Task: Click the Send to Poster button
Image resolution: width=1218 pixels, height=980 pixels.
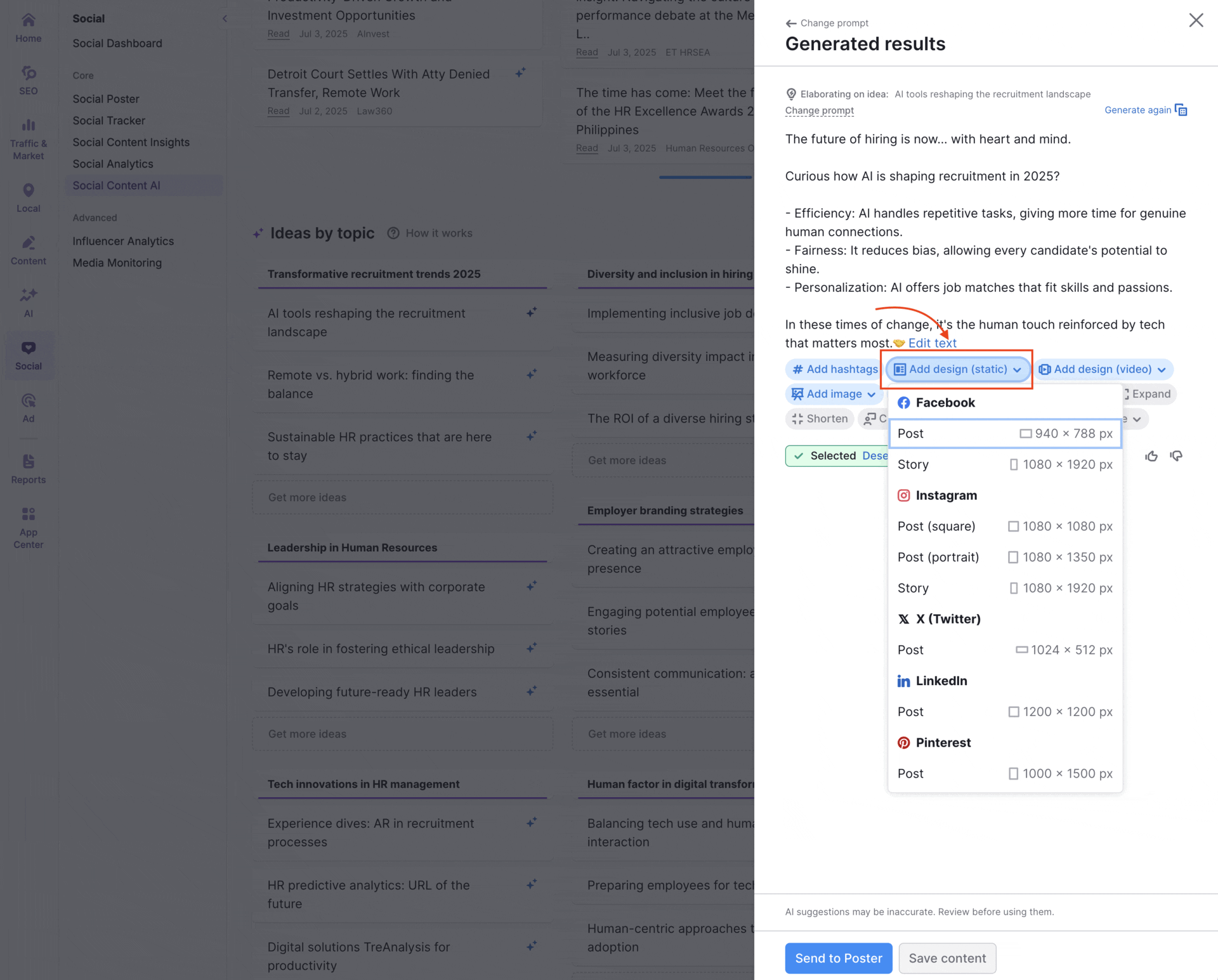Action: (x=838, y=958)
